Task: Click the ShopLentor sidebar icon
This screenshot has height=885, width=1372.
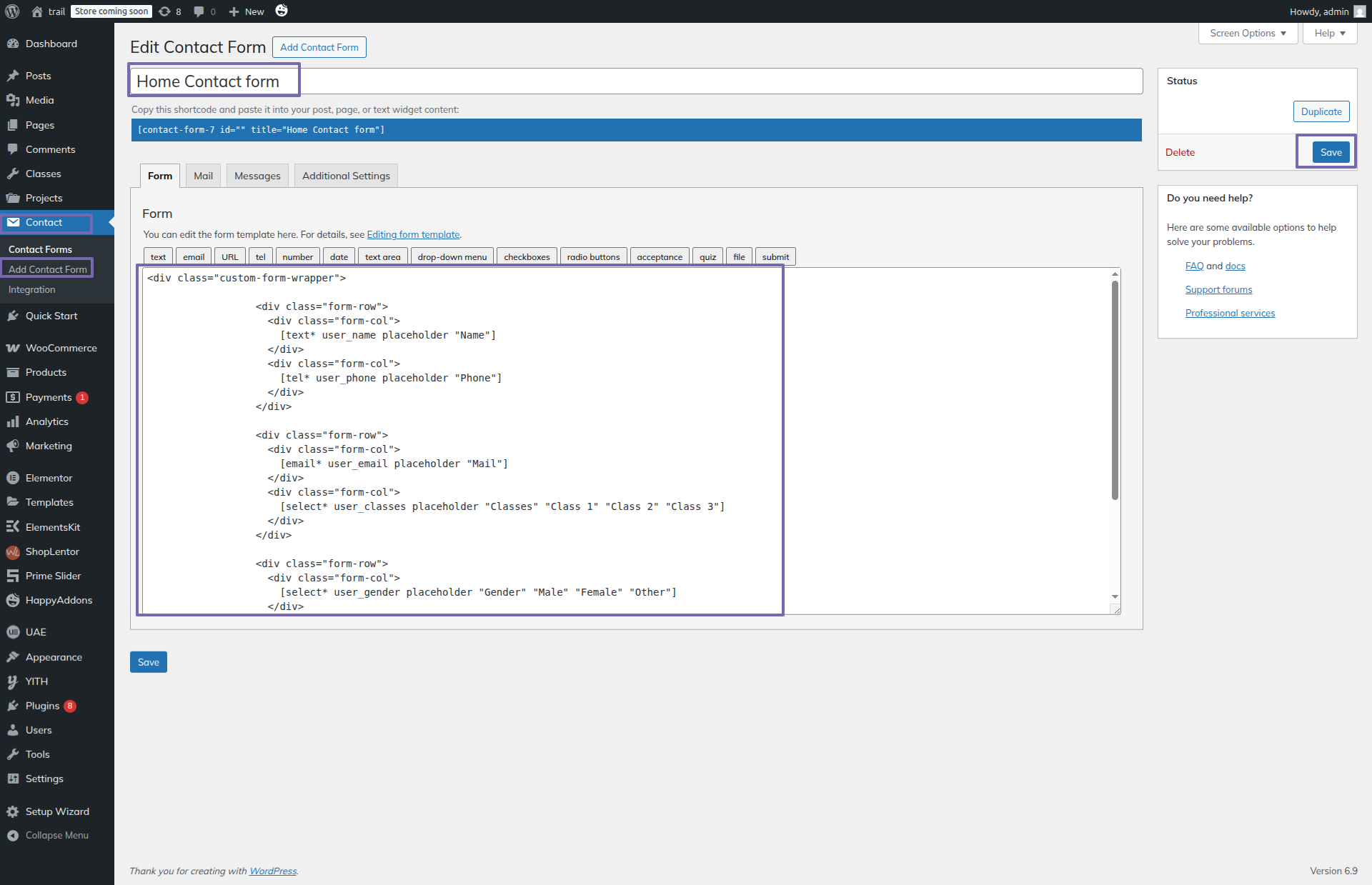Action: [13, 552]
